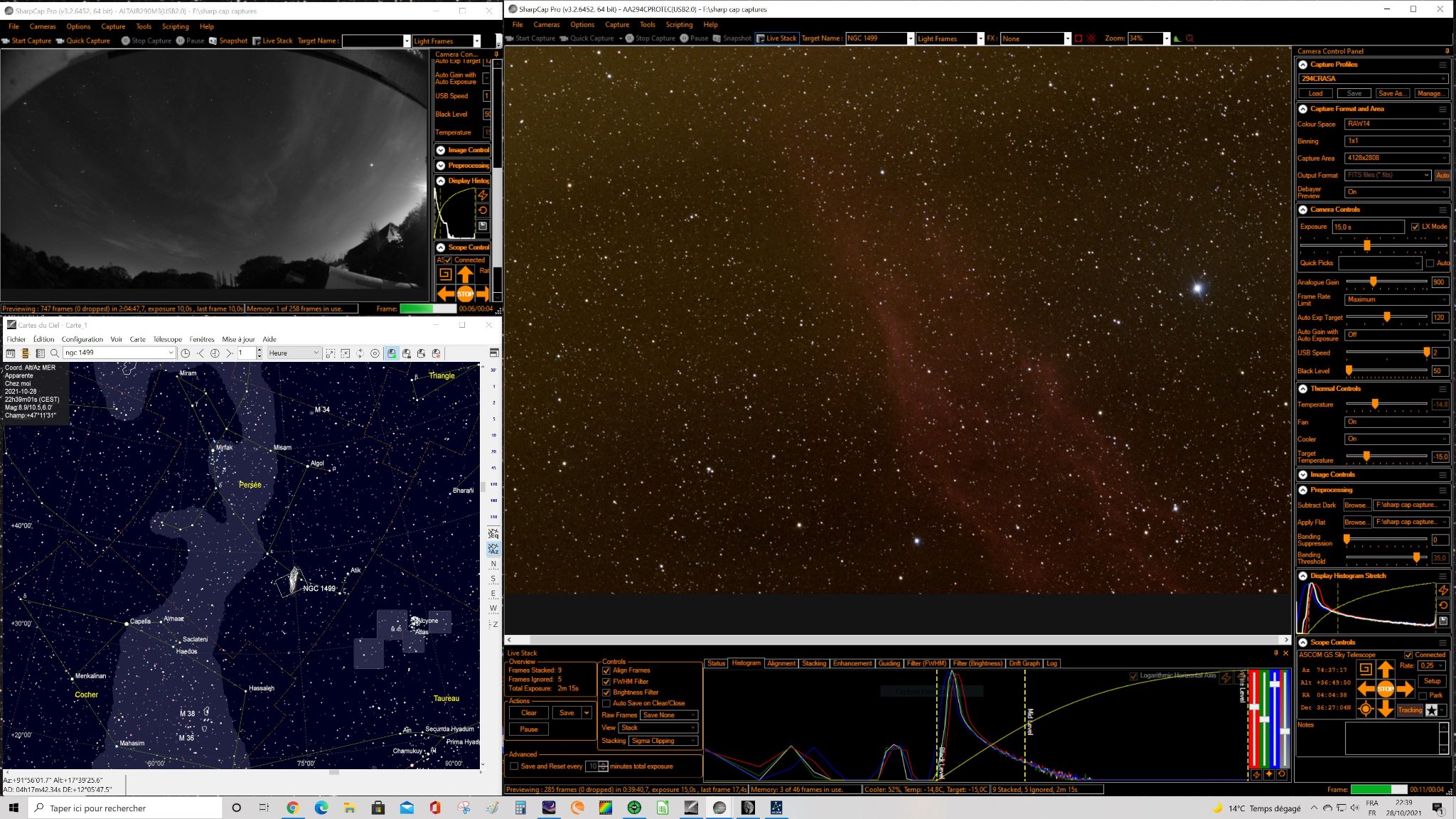Open Chrome from the taskbar
The height and width of the screenshot is (819, 1456).
pos(292,808)
